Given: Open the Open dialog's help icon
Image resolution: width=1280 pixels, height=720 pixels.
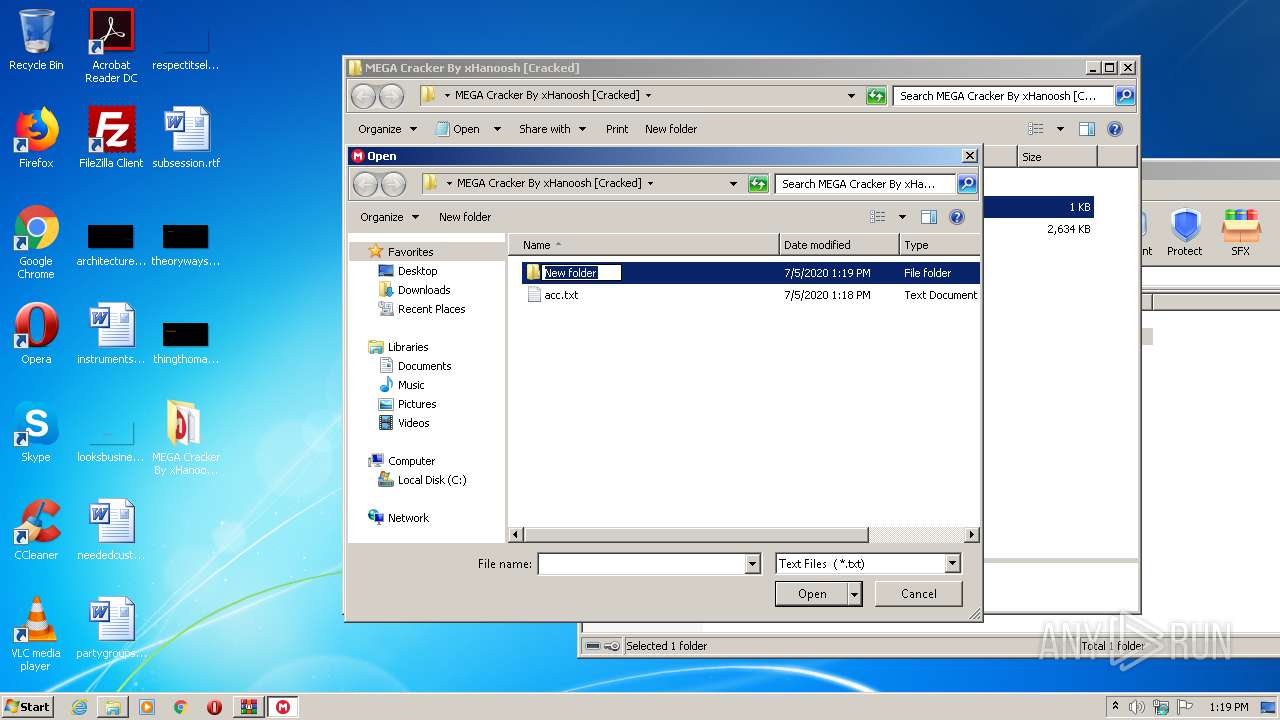Looking at the screenshot, I should [956, 217].
